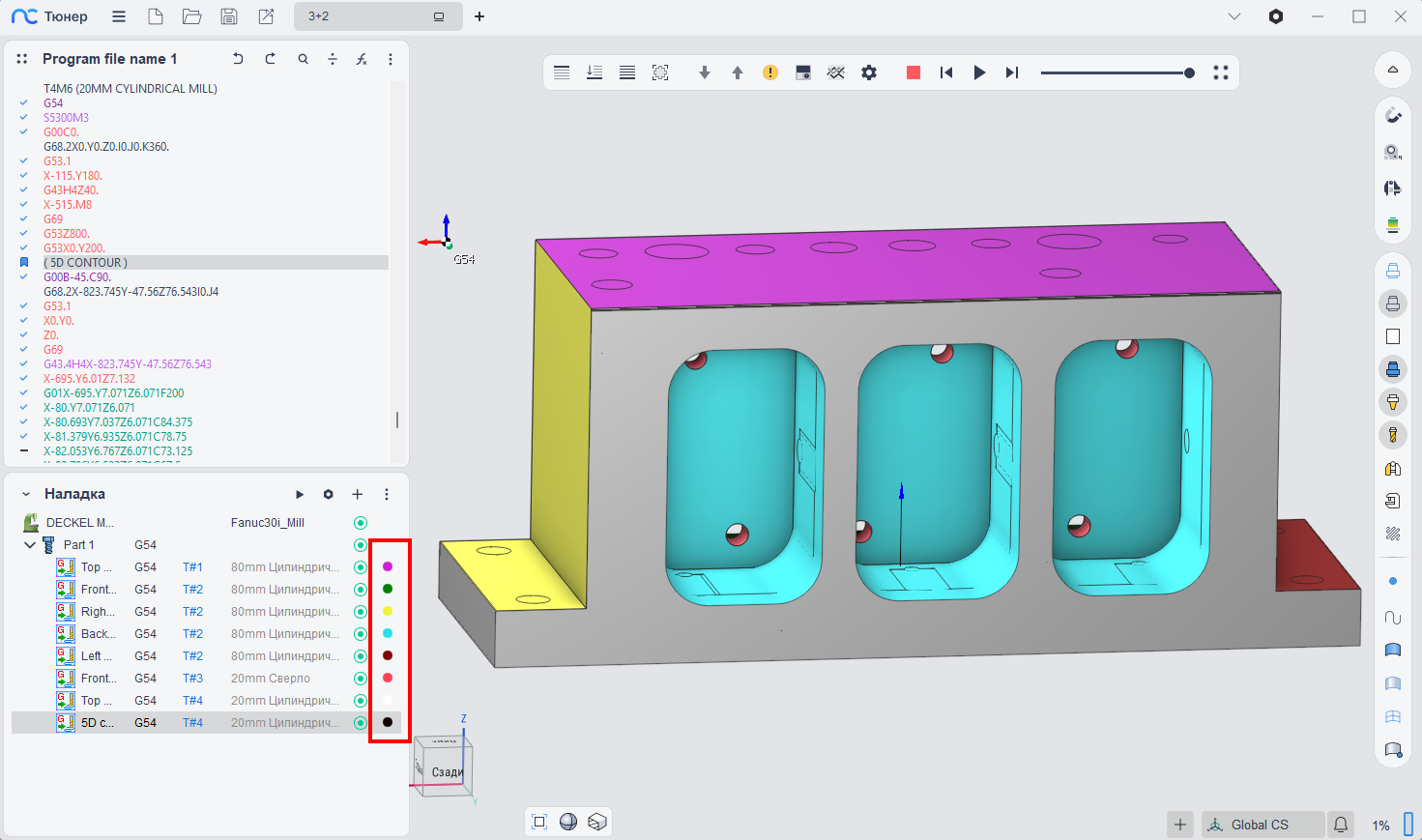Open simulation settings gear icon
Image resolution: width=1422 pixels, height=840 pixels.
pos(869,72)
